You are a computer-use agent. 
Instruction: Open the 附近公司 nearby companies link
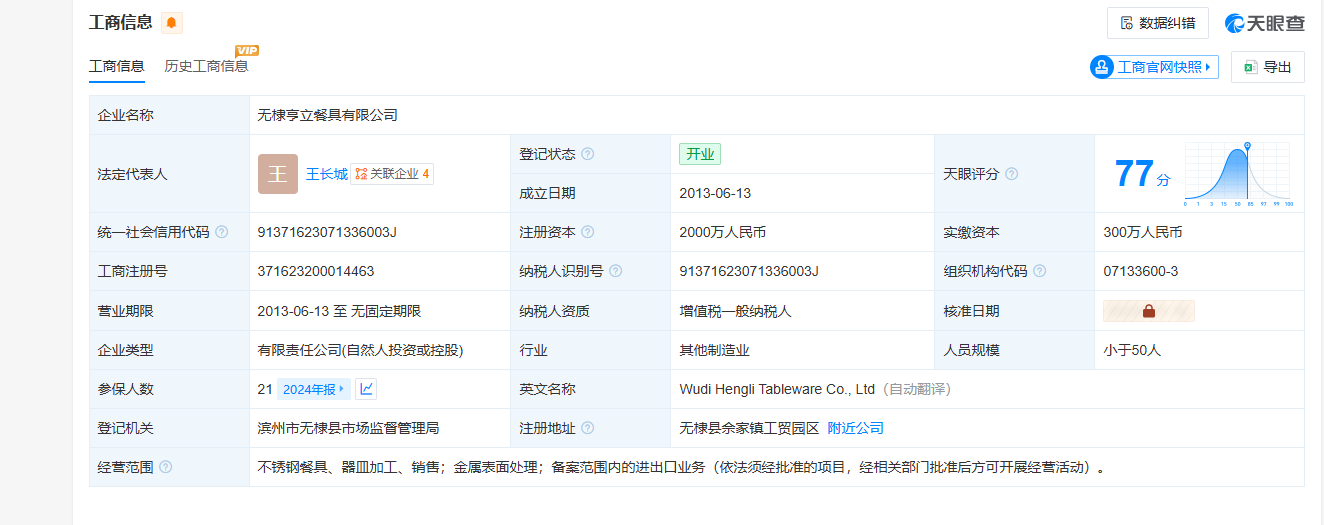pos(856,428)
